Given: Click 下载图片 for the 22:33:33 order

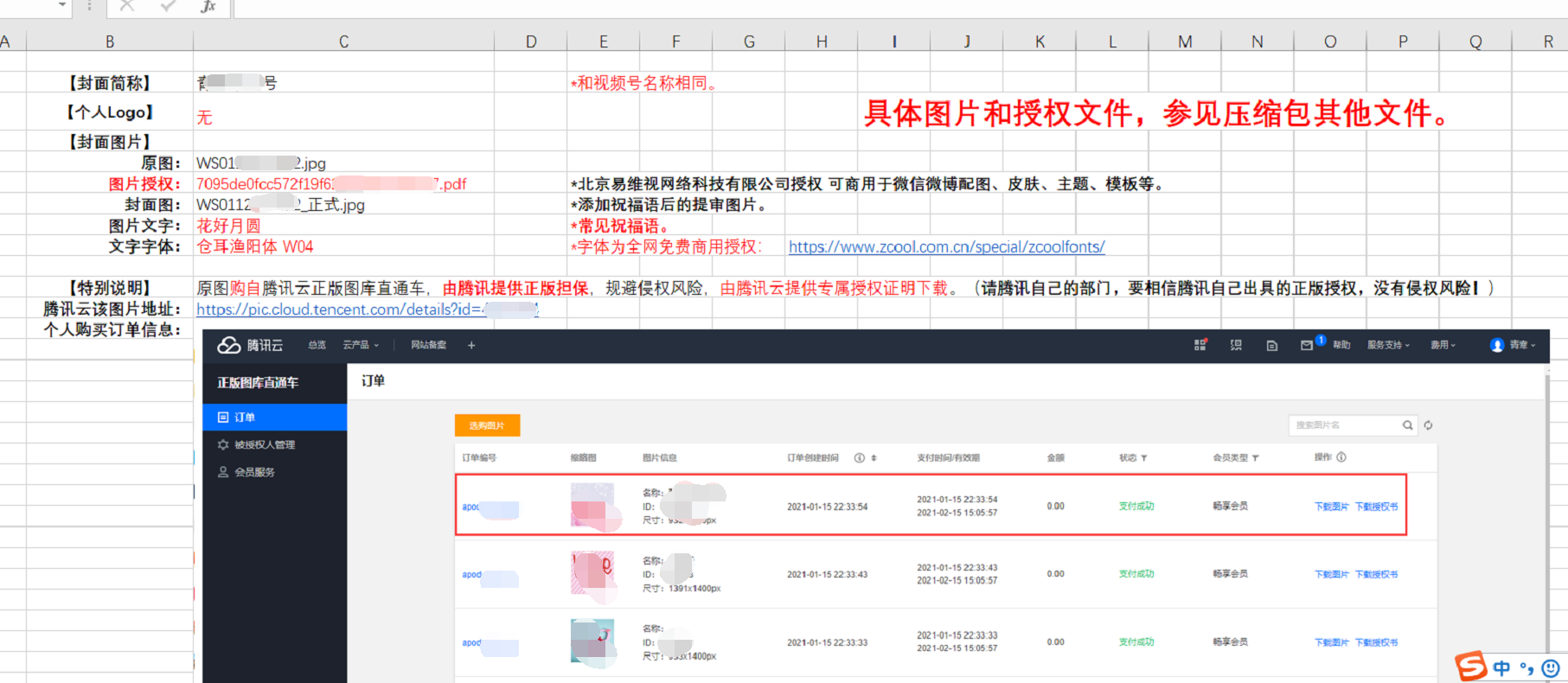Looking at the screenshot, I should [1331, 642].
